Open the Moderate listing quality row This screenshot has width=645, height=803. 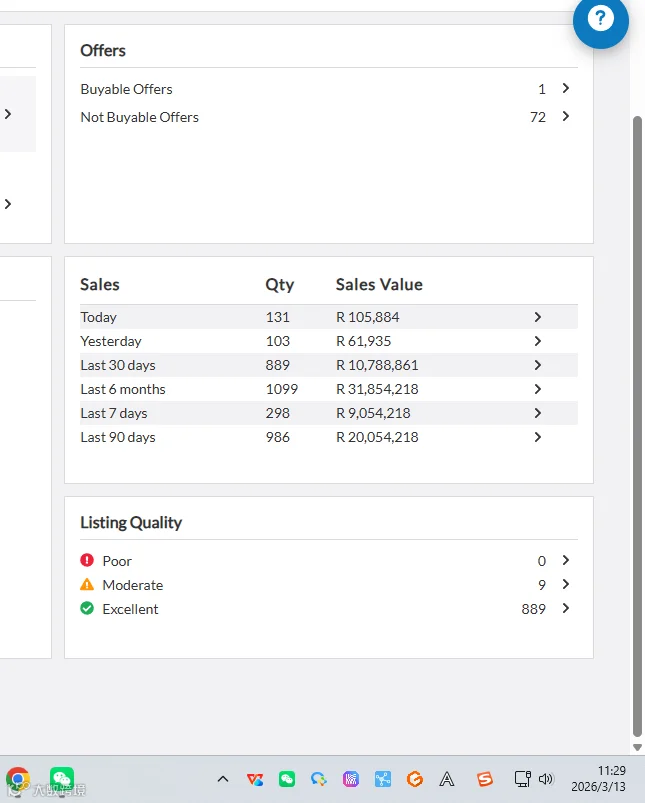(329, 584)
